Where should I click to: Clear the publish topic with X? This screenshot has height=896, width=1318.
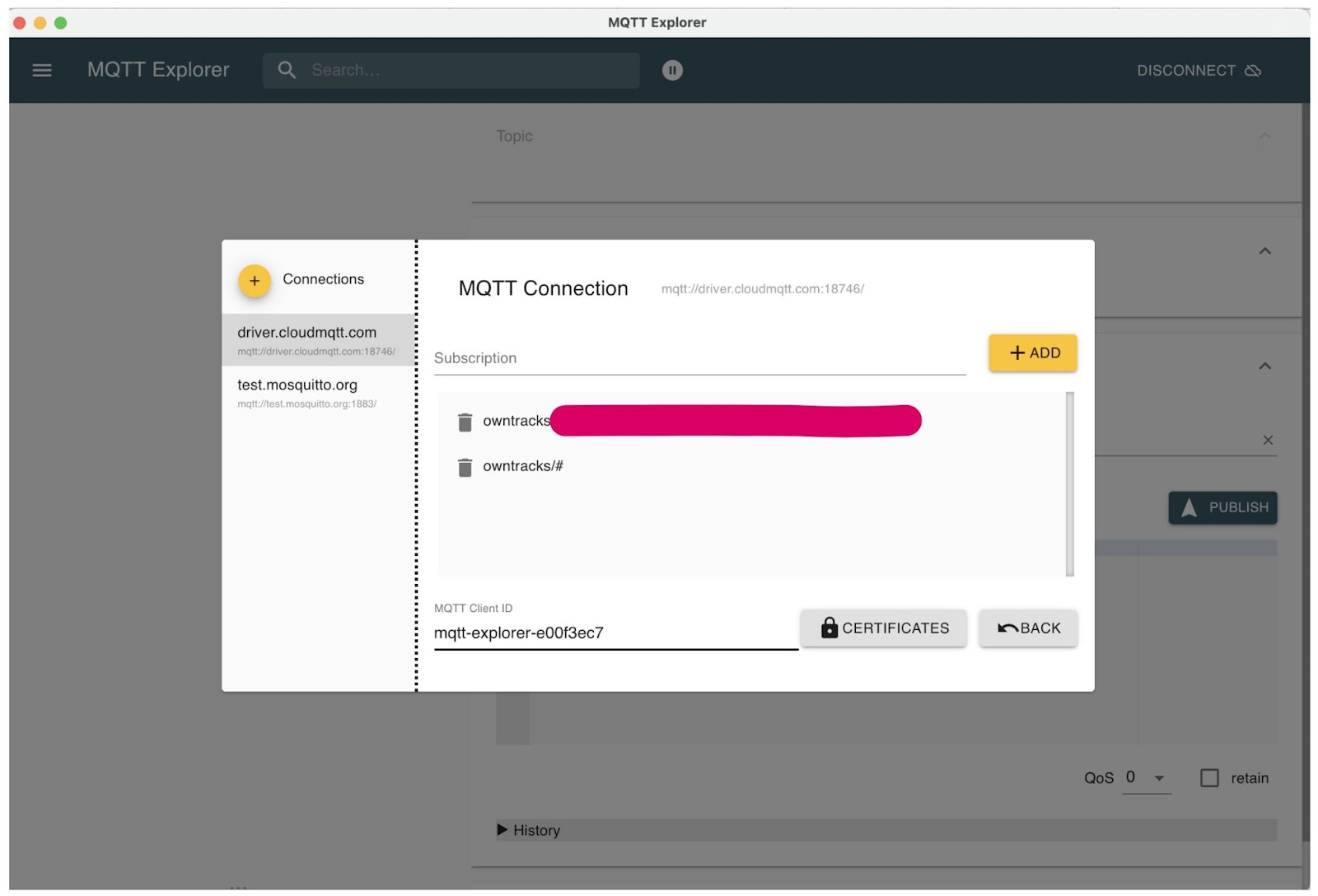[1268, 440]
